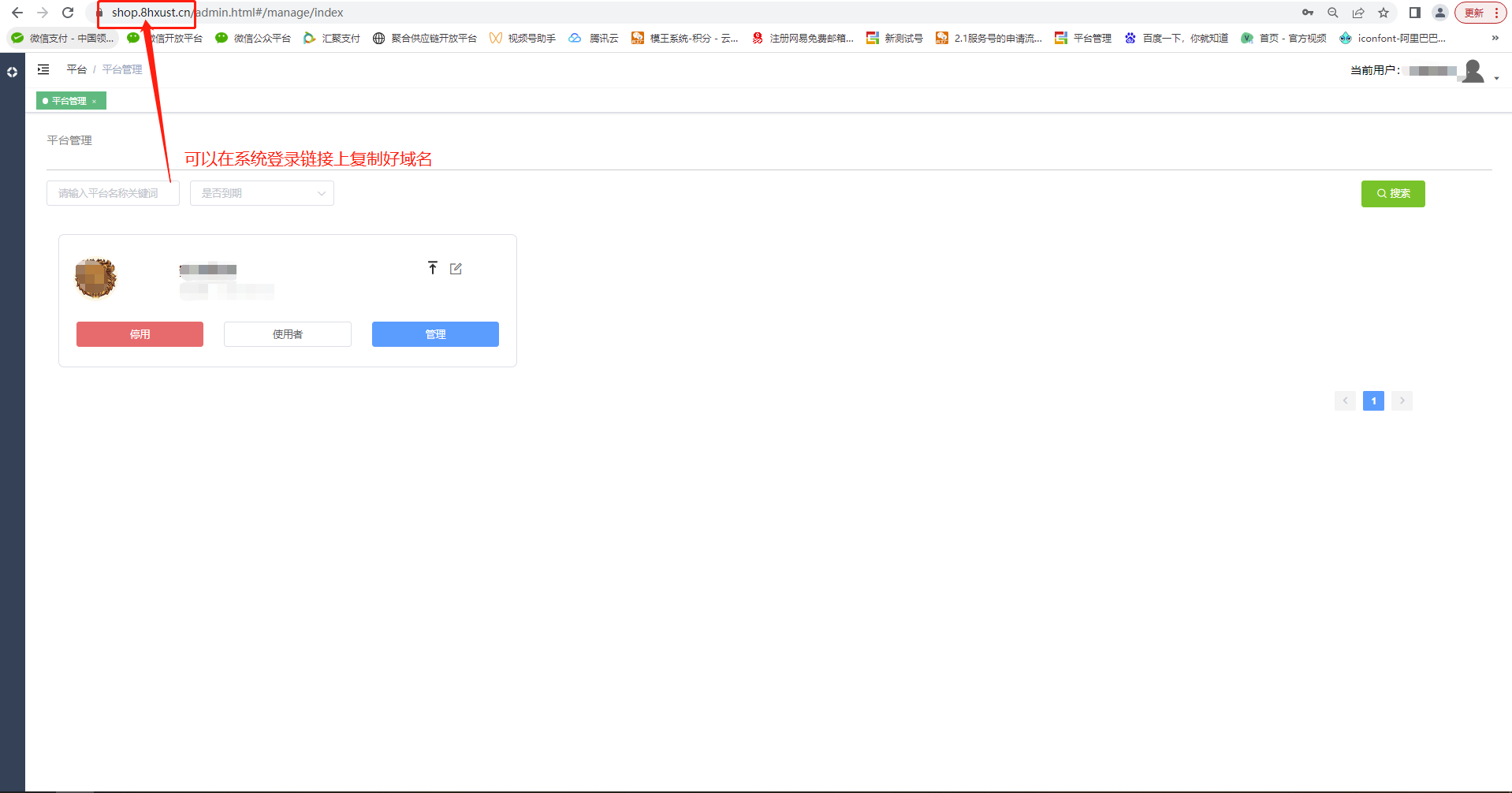Open browser side panel icon
This screenshot has width=1512, height=793.
[x=1415, y=13]
